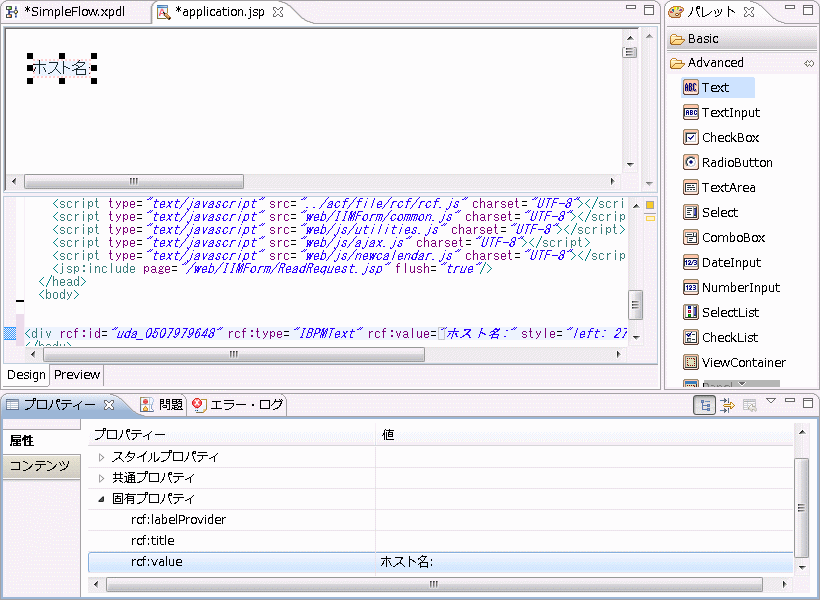Viewport: 820px width, 600px height.
Task: Pick the TextArea component from the palette
Action: [719, 187]
